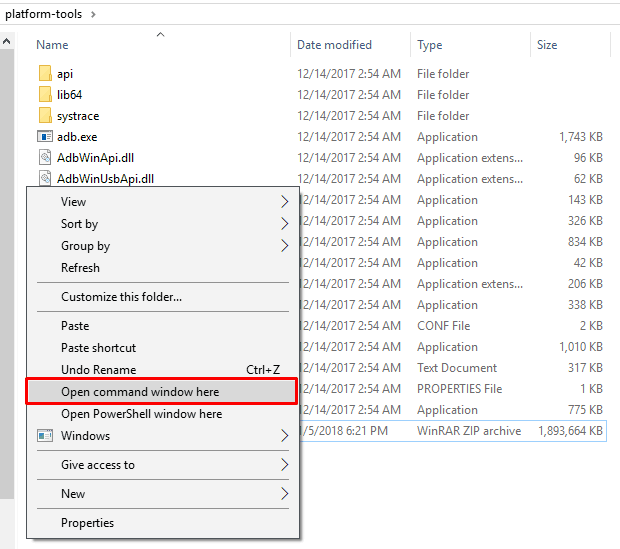Screen dimensions: 620x549
Task: Sort by the Size column header
Action: pyautogui.click(x=547, y=45)
